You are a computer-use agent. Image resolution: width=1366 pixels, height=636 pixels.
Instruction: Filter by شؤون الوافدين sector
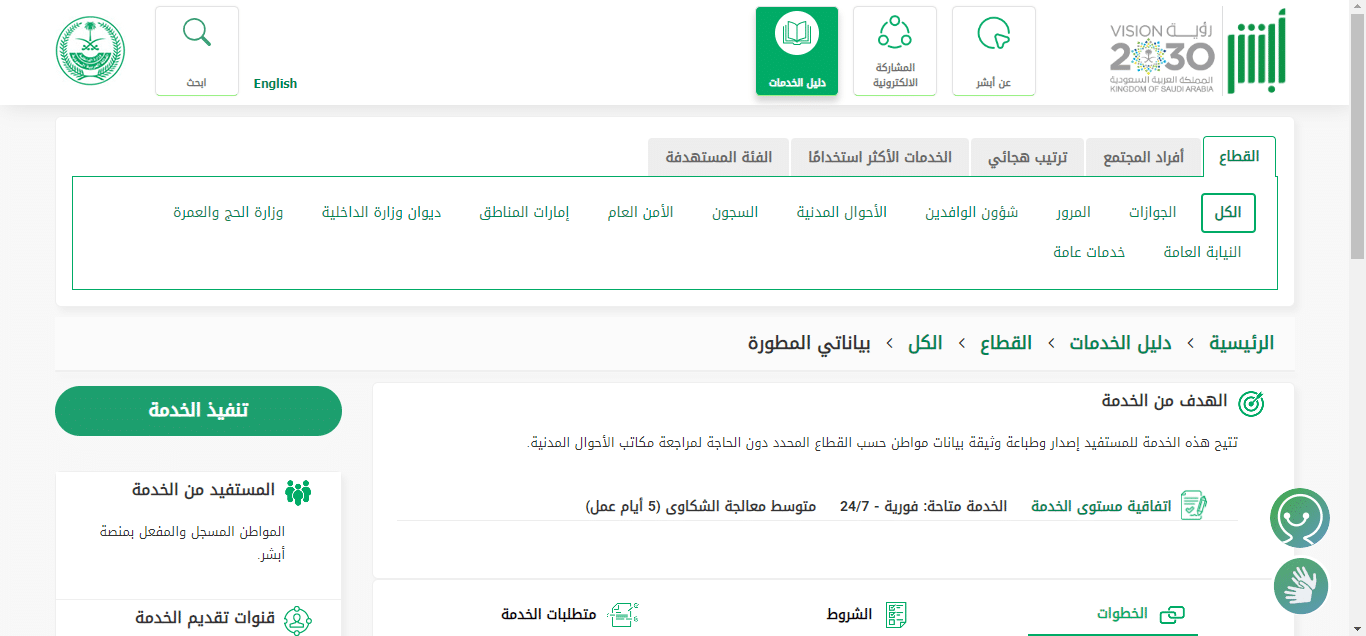(x=971, y=213)
